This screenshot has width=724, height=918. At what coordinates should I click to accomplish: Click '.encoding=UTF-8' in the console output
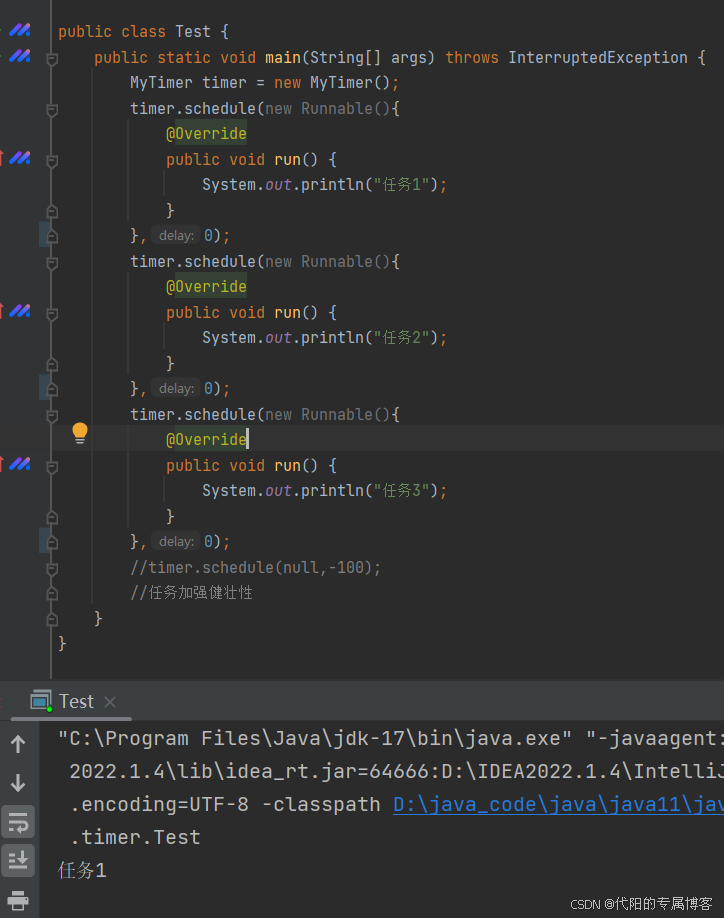[x=159, y=804]
